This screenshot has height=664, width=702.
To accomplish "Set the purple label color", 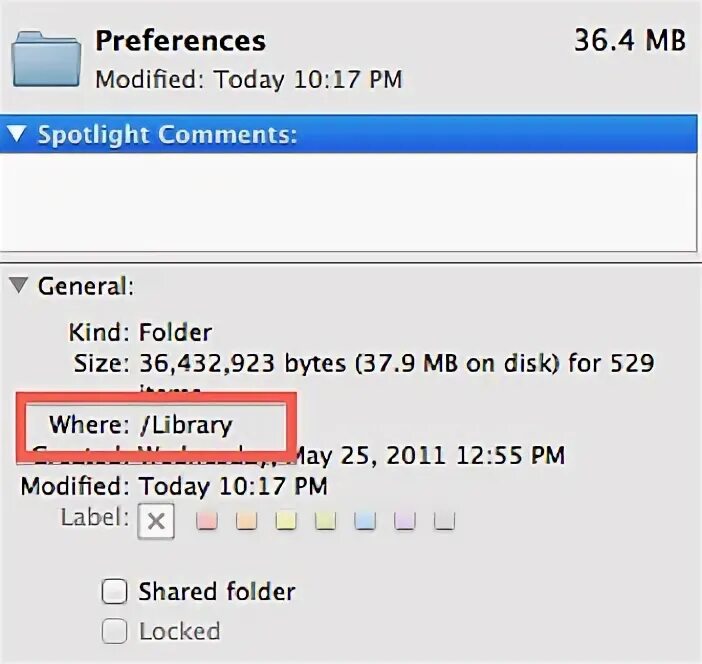I will pos(405,520).
